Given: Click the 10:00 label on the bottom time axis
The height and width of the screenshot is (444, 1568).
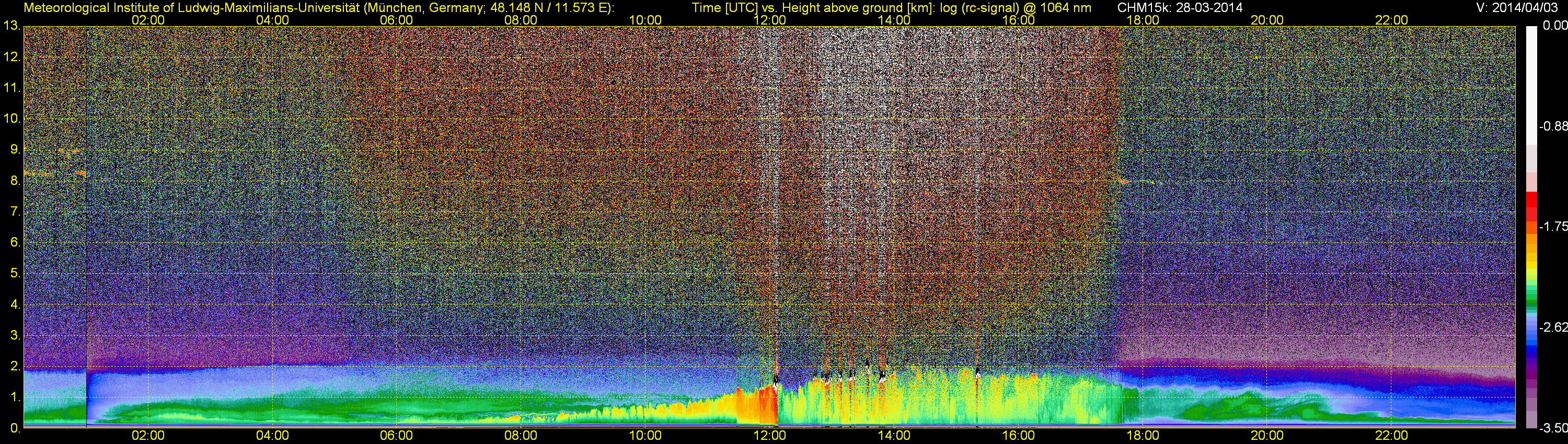Looking at the screenshot, I should (x=645, y=436).
